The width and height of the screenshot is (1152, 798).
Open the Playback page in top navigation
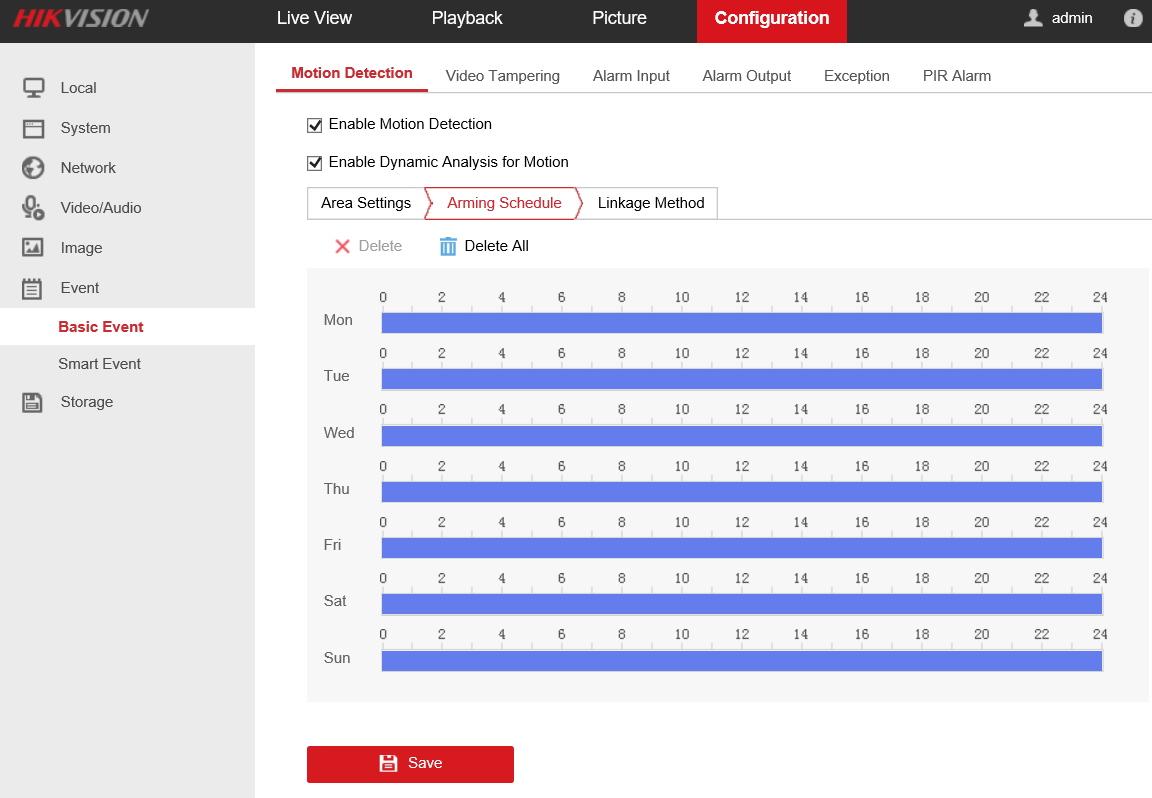click(x=467, y=18)
